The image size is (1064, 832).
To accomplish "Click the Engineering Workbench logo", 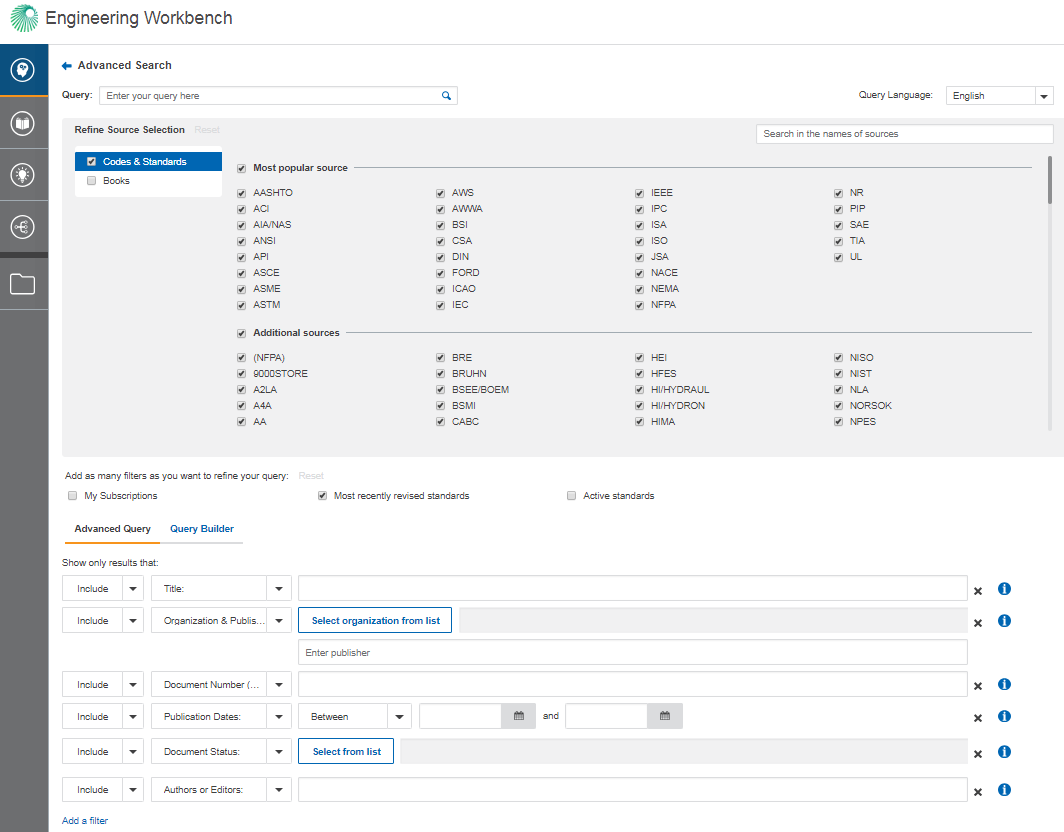I will (x=24, y=18).
